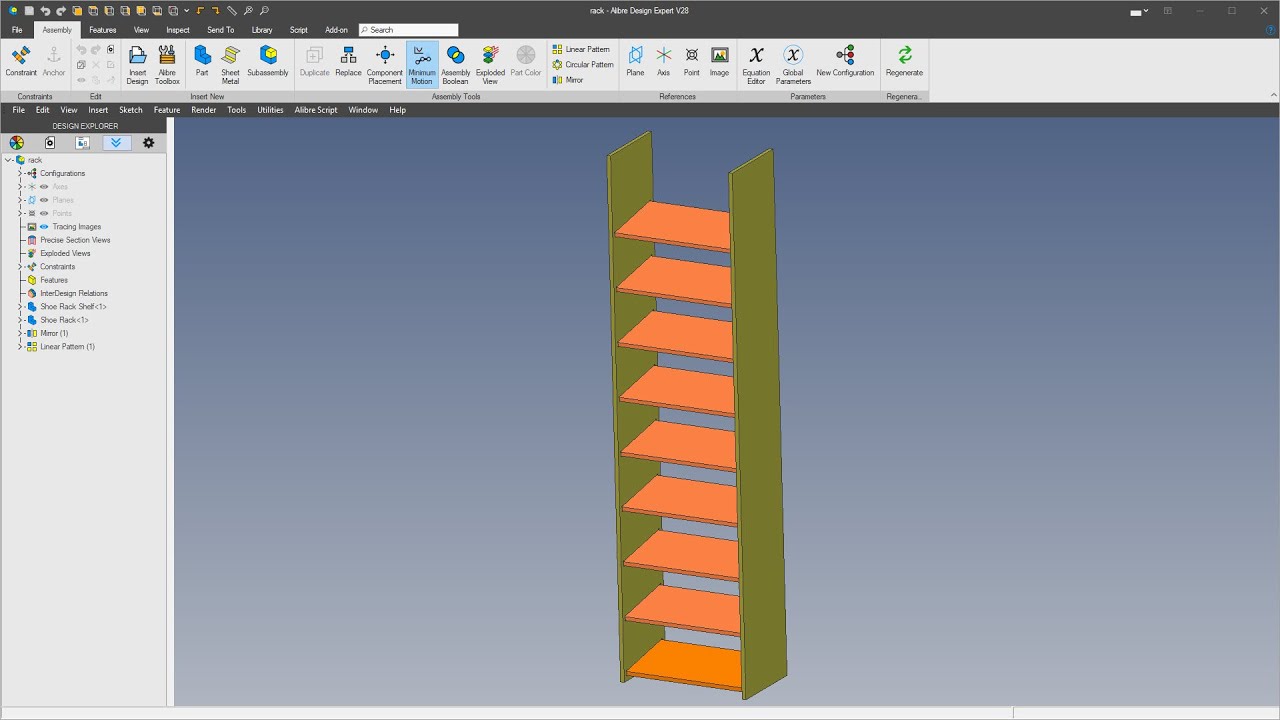
Task: Collapse the rack root node
Action: pos(8,160)
